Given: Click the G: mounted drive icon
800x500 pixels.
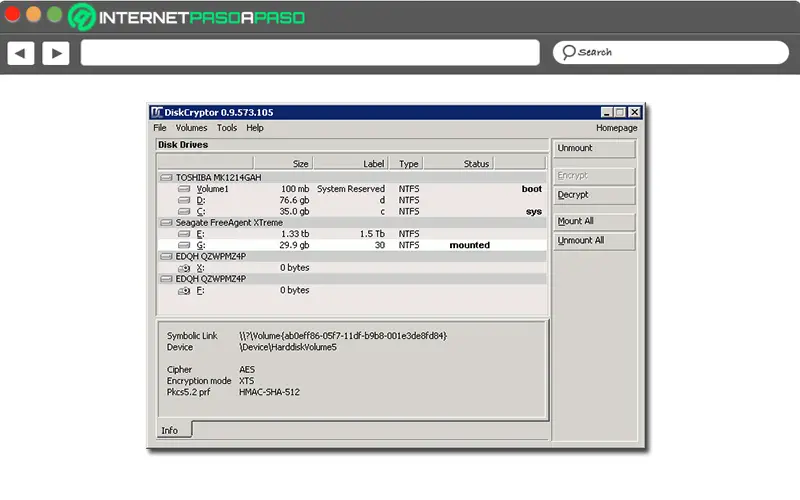Looking at the screenshot, I should pos(184,245).
